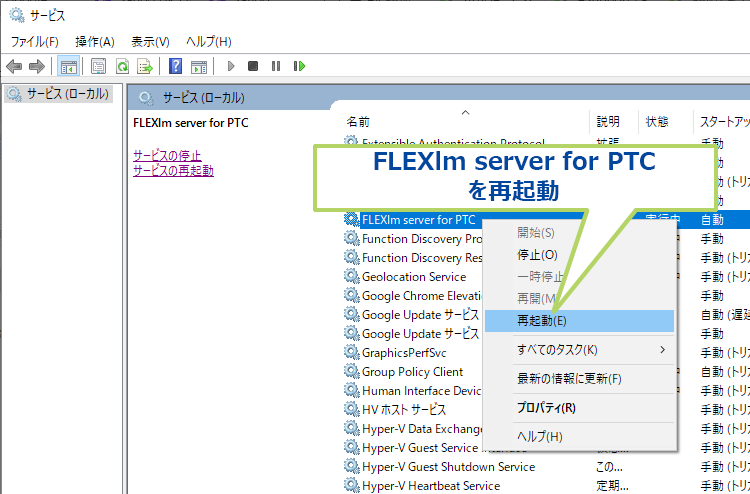Click gear icon beside Google Chrome Elevation row
This screenshot has width=750, height=494.
click(352, 296)
